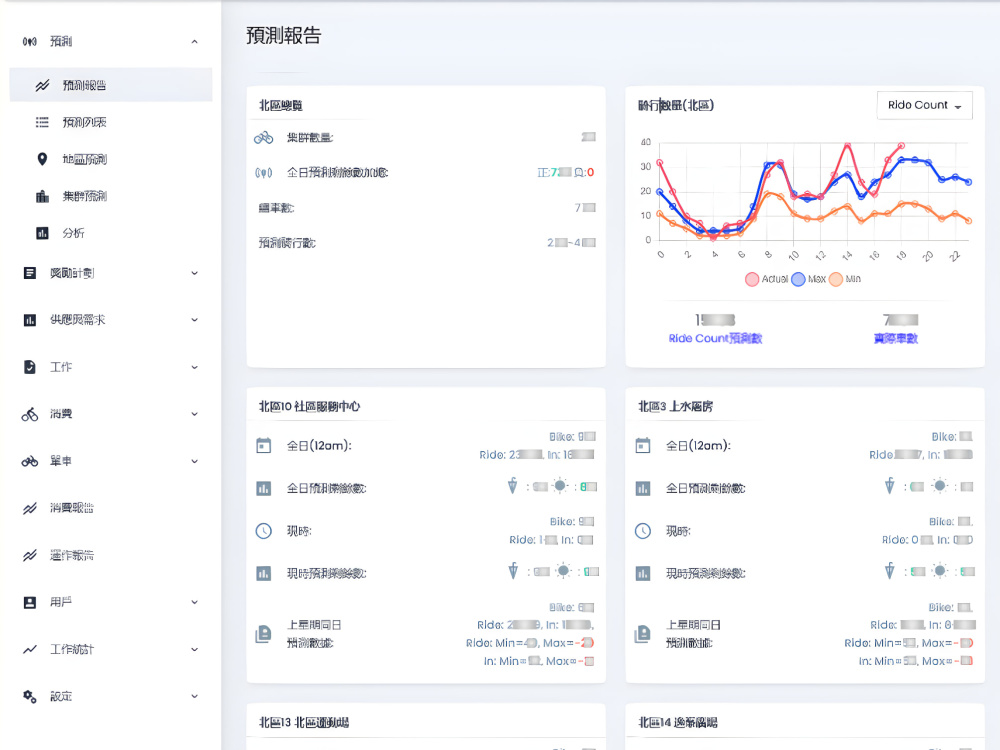Click calendar icon in 北區3 上水屠房 card

[643, 445]
